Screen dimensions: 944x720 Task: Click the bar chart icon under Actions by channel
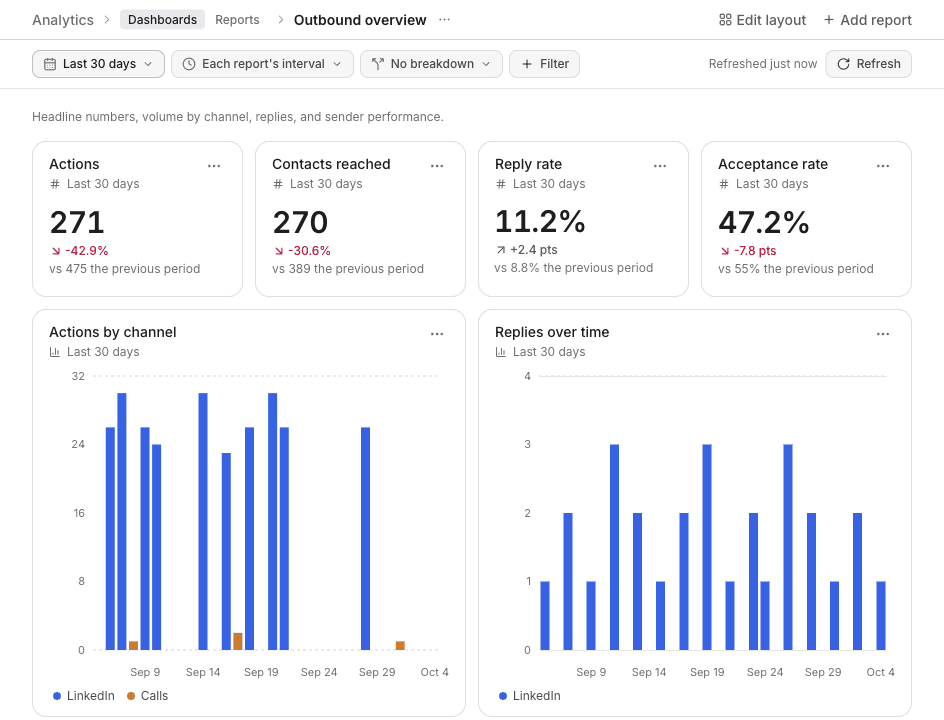(x=55, y=352)
